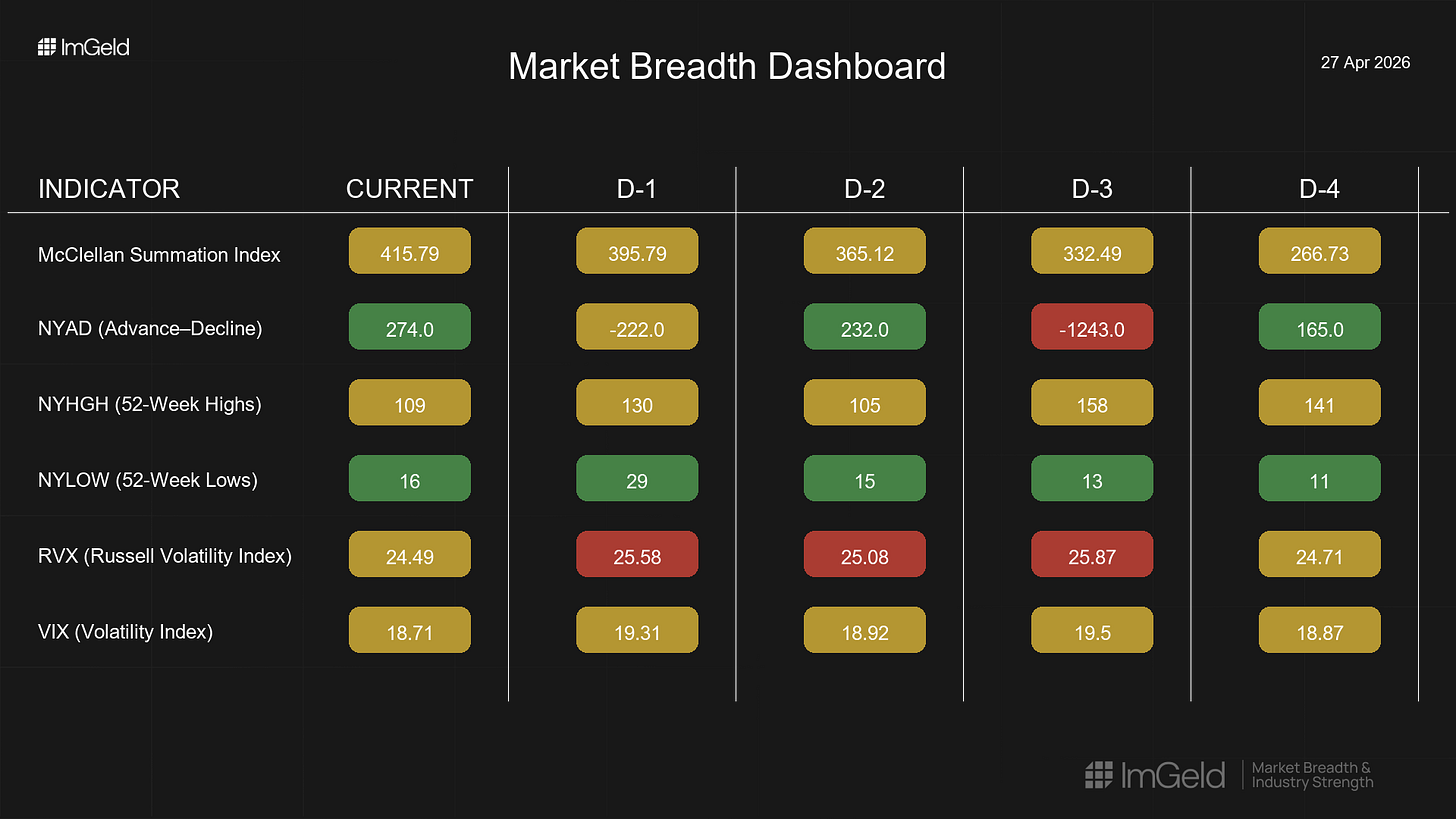The image size is (1456, 819).
Task: Select the CURRENT column header
Action: click(410, 189)
